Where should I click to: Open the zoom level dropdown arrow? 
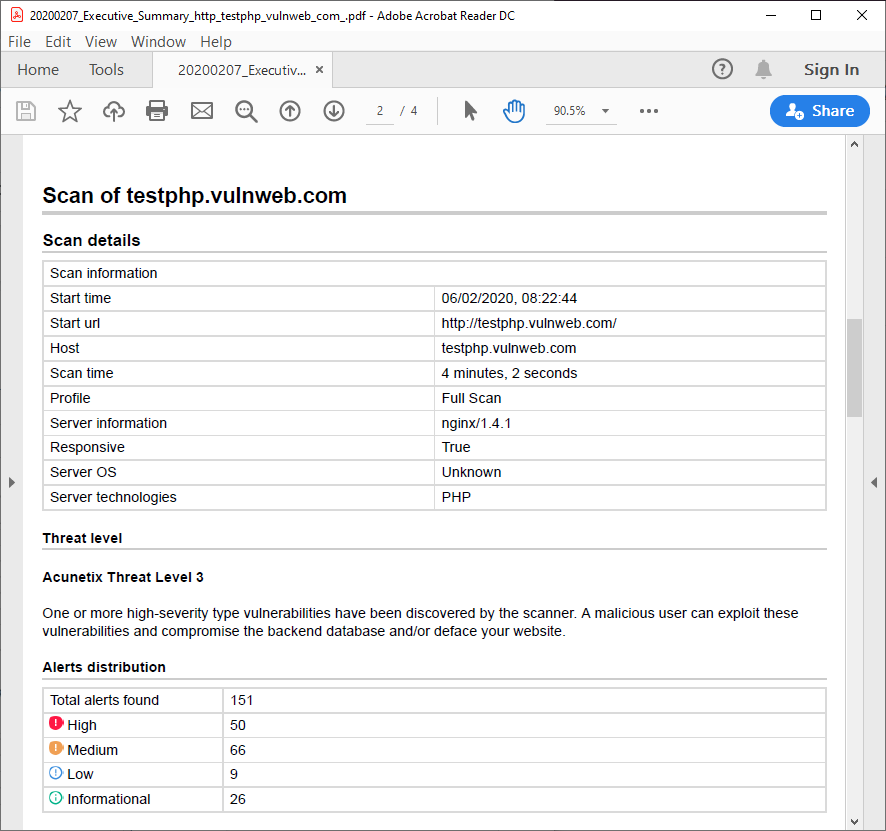pyautogui.click(x=605, y=111)
